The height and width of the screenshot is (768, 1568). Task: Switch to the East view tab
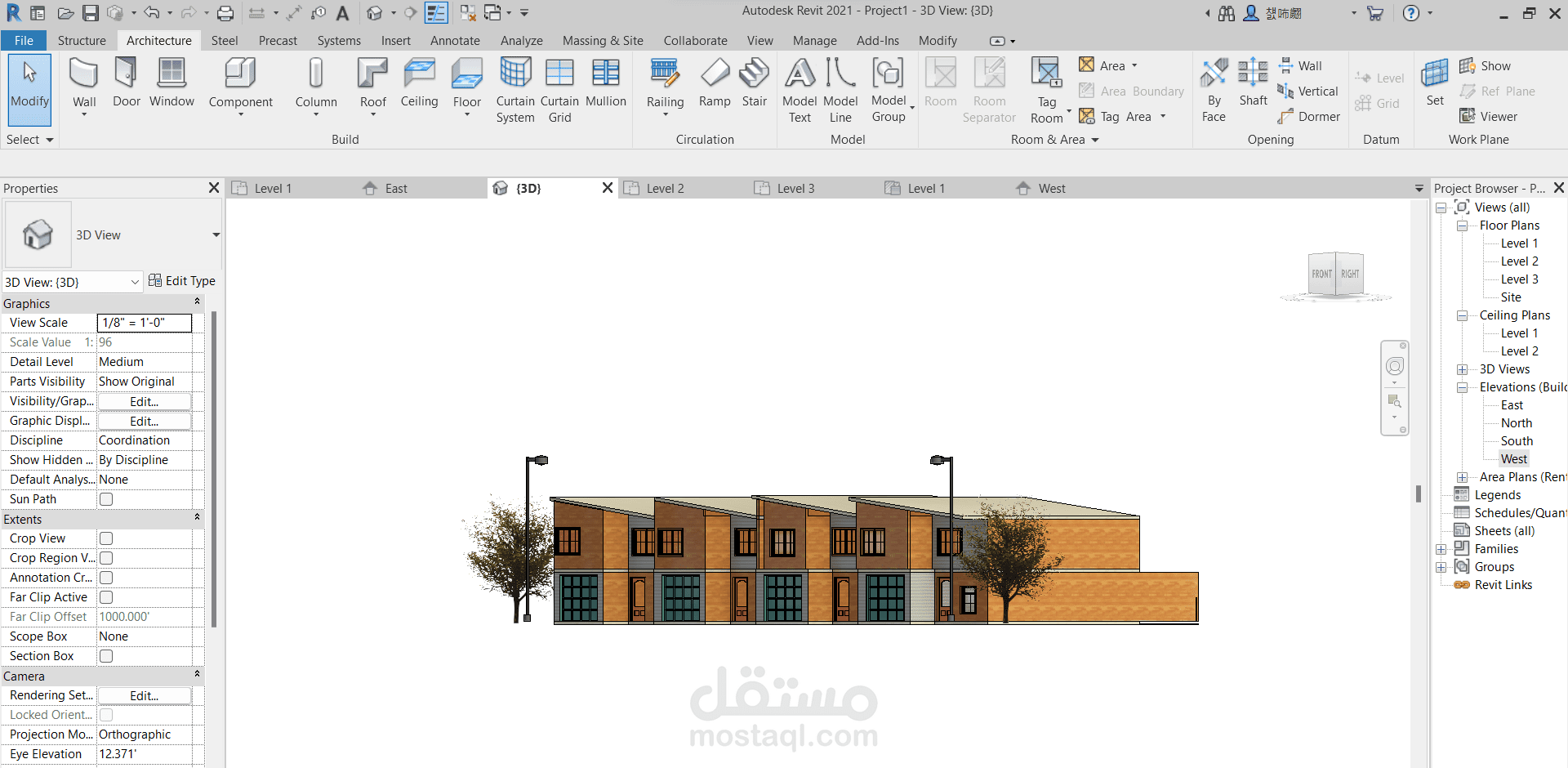pos(396,189)
